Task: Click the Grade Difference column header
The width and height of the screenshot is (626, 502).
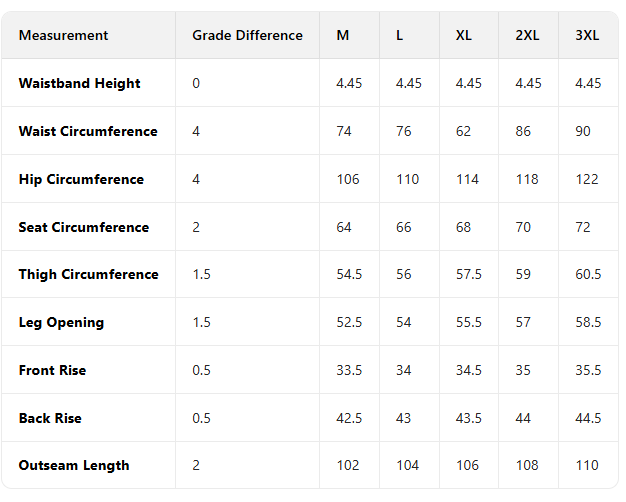Action: [247, 35]
